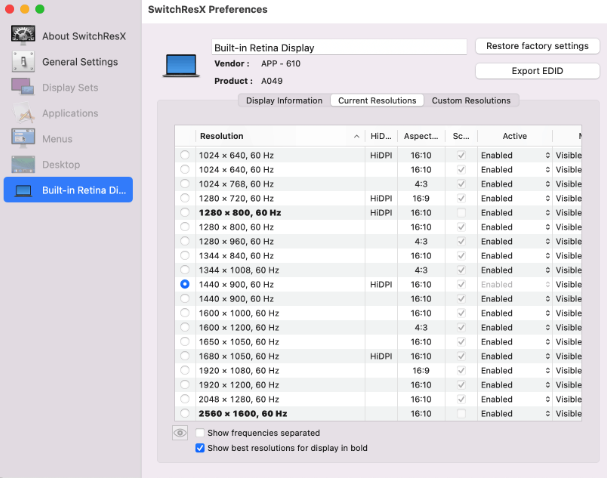Click the General Settings switch icon

pyautogui.click(x=23, y=62)
